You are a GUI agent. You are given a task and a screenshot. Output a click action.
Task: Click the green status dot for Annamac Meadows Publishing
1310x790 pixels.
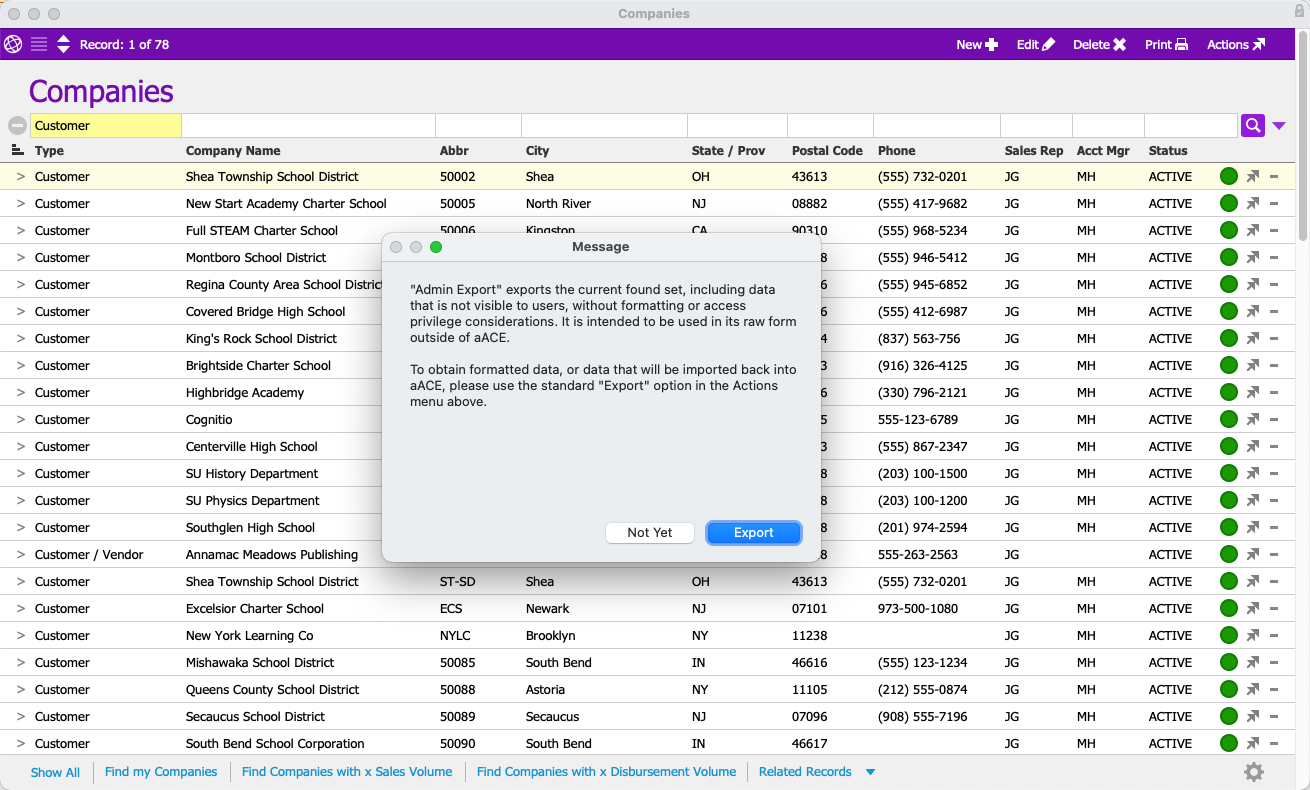[x=1229, y=554]
